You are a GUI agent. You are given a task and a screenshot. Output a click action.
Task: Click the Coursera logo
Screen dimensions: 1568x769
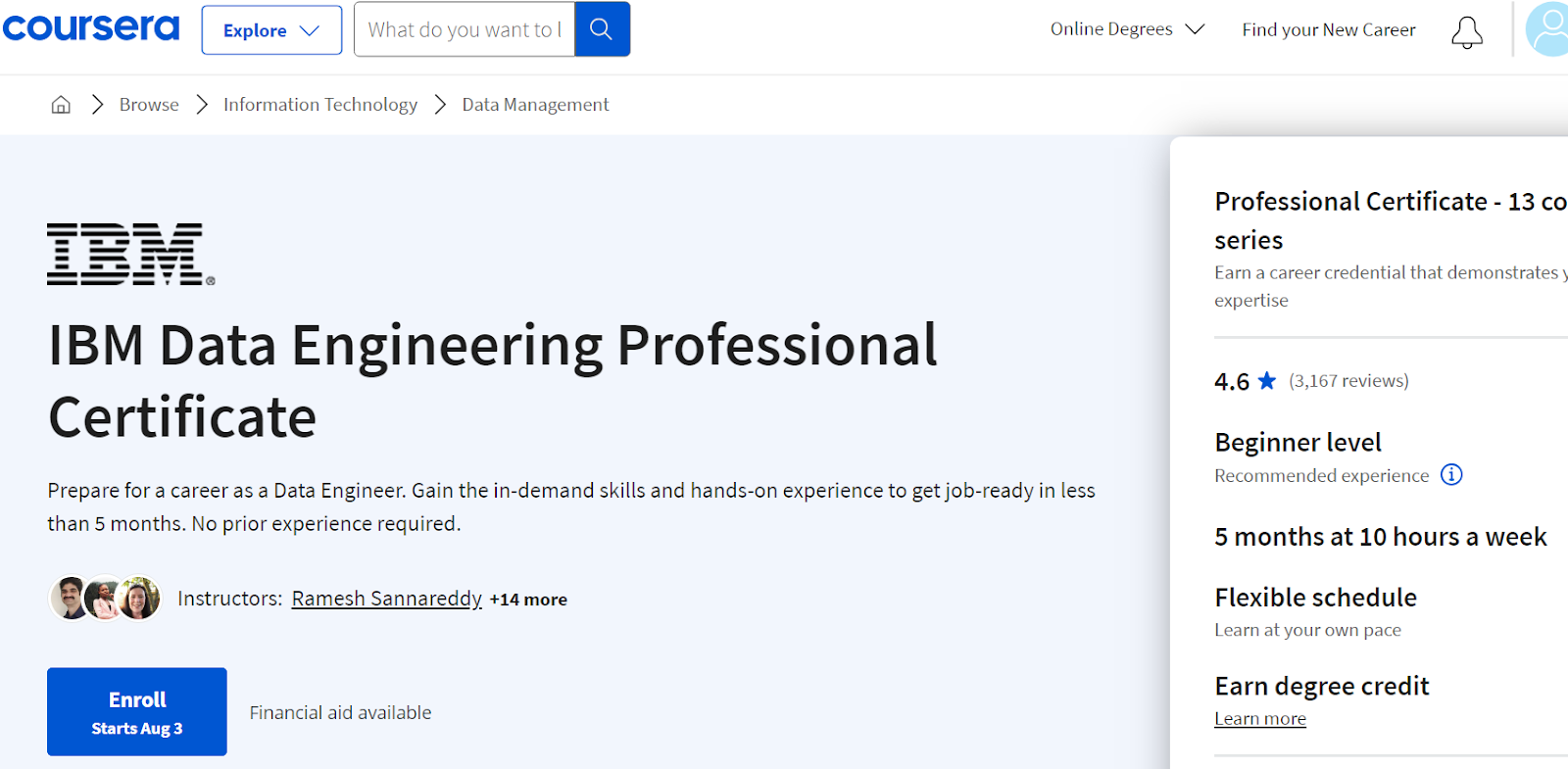(x=91, y=28)
